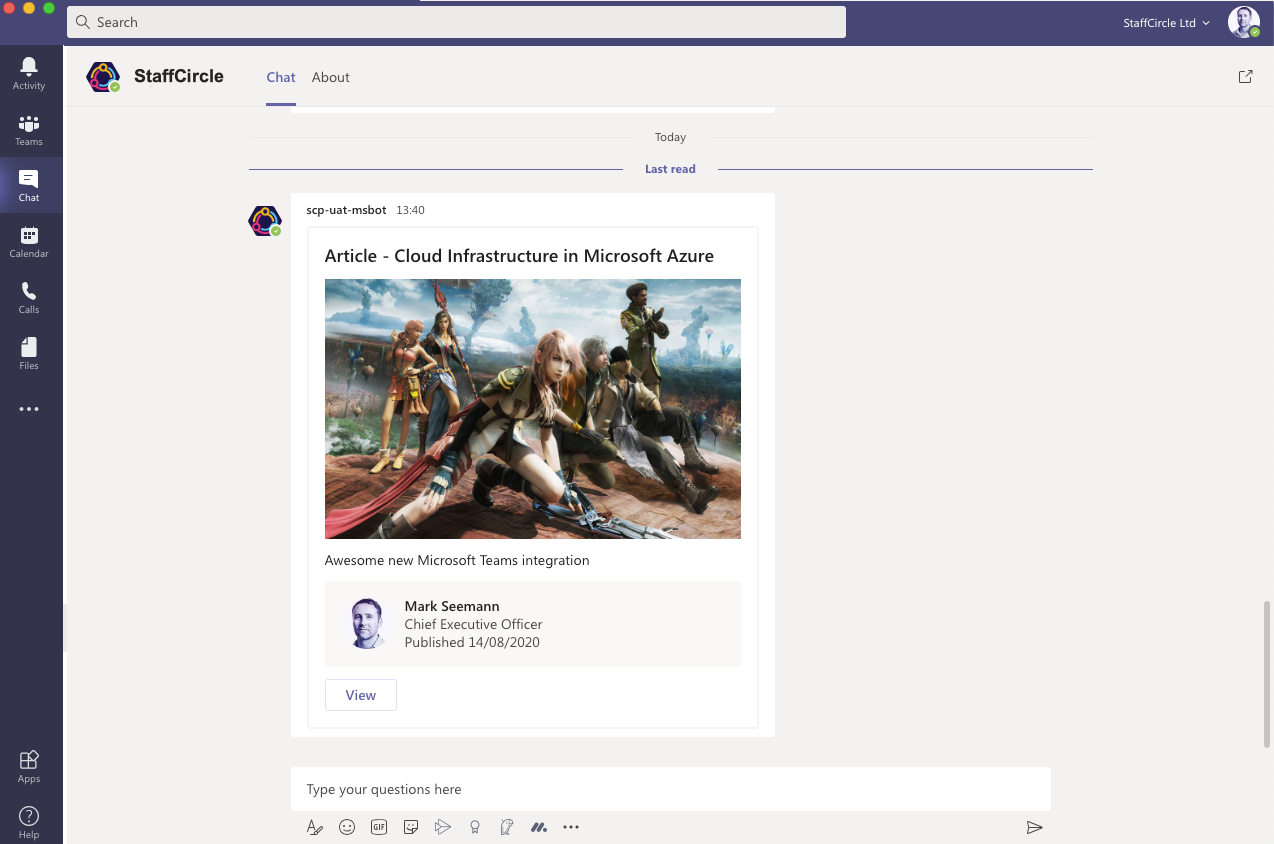Viewport: 1274px width, 844px height.
Task: Open Help in the sidebar
Action: click(x=29, y=822)
